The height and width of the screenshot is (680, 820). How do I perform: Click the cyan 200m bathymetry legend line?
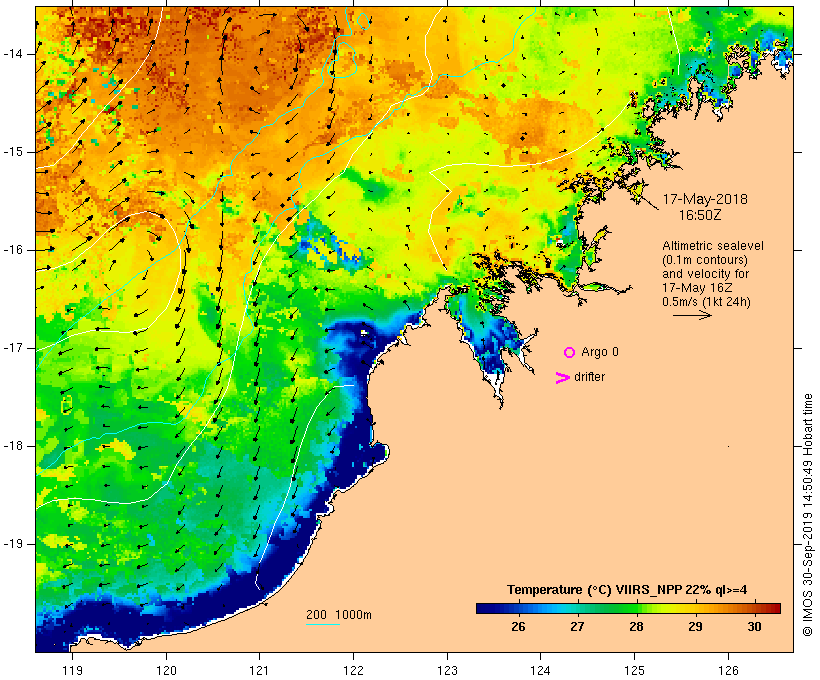323,624
